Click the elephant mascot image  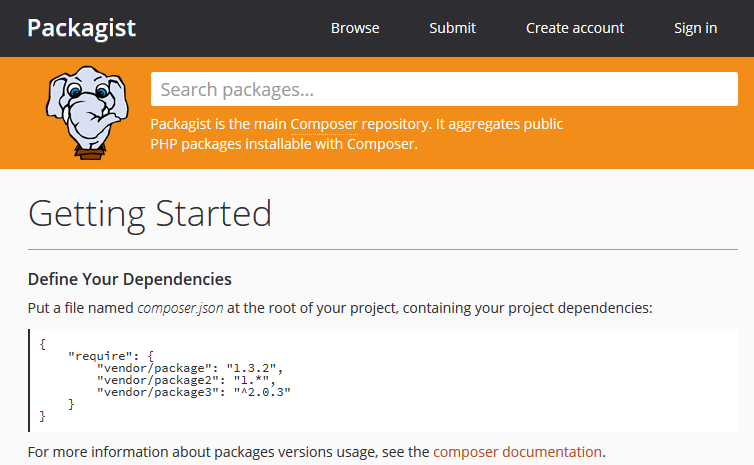(x=87, y=113)
